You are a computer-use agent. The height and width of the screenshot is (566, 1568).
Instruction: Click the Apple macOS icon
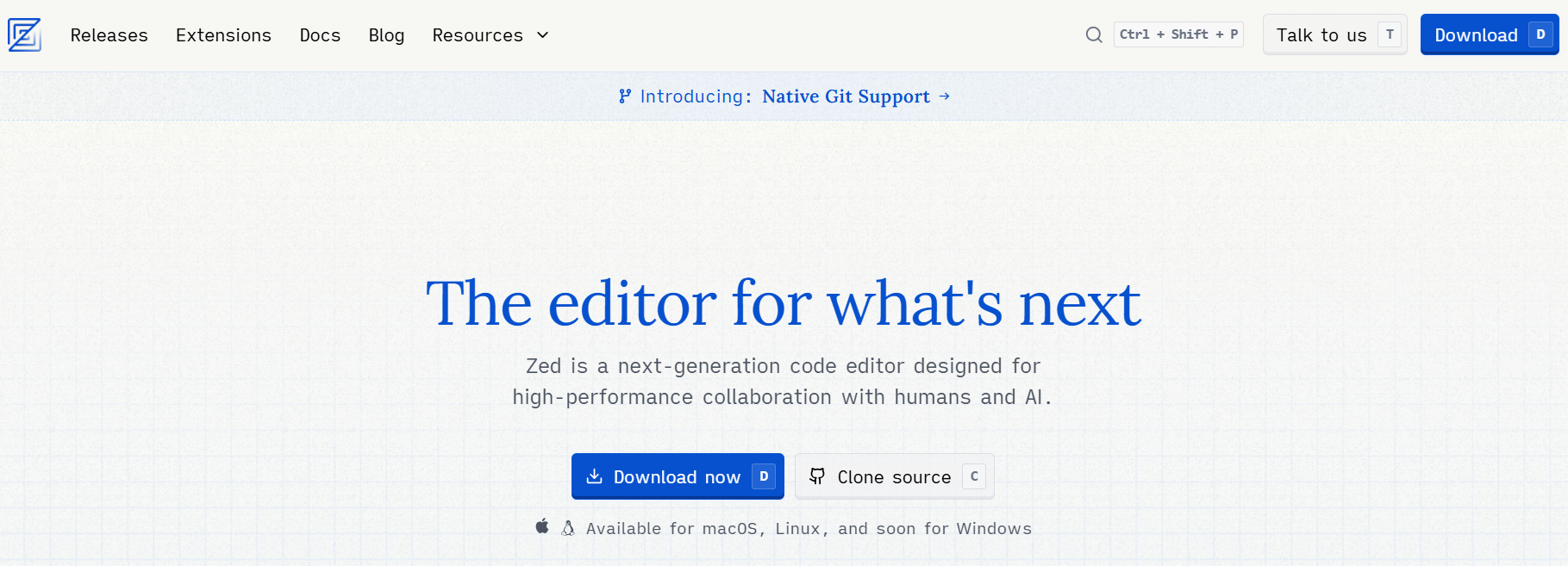542,526
